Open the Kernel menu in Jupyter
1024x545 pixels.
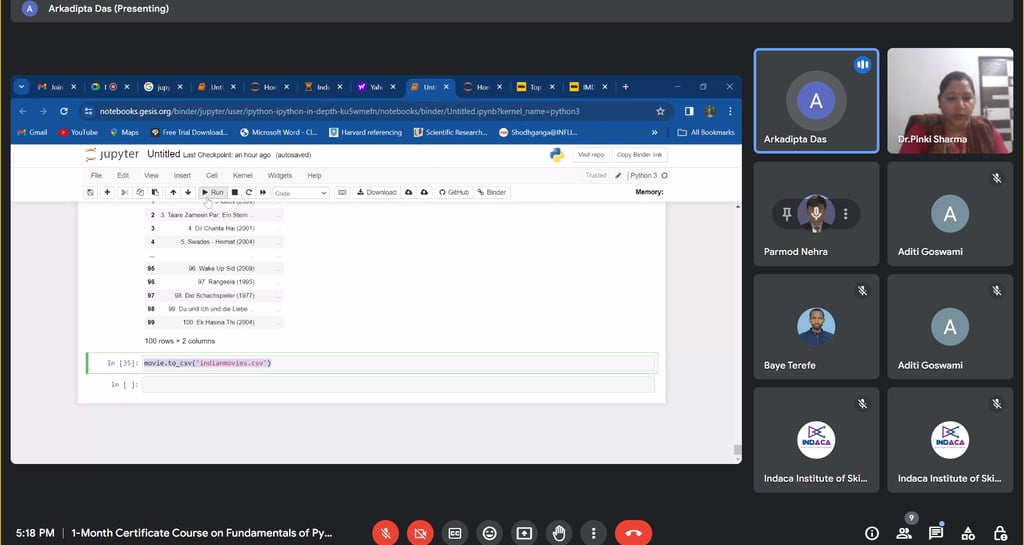(x=242, y=176)
